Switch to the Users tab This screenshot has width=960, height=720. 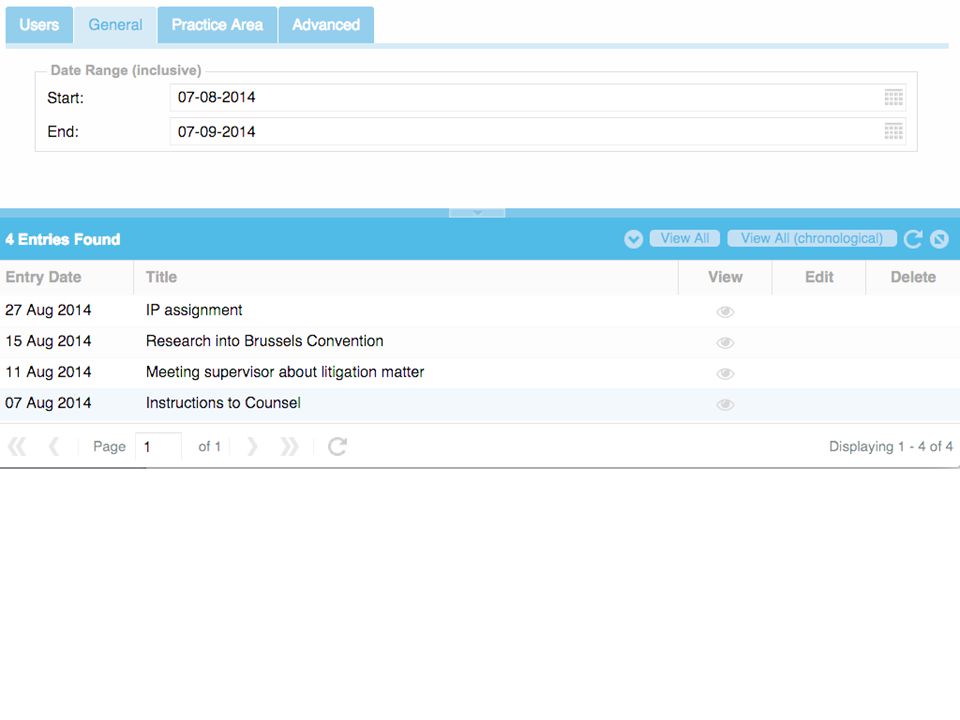pos(39,25)
